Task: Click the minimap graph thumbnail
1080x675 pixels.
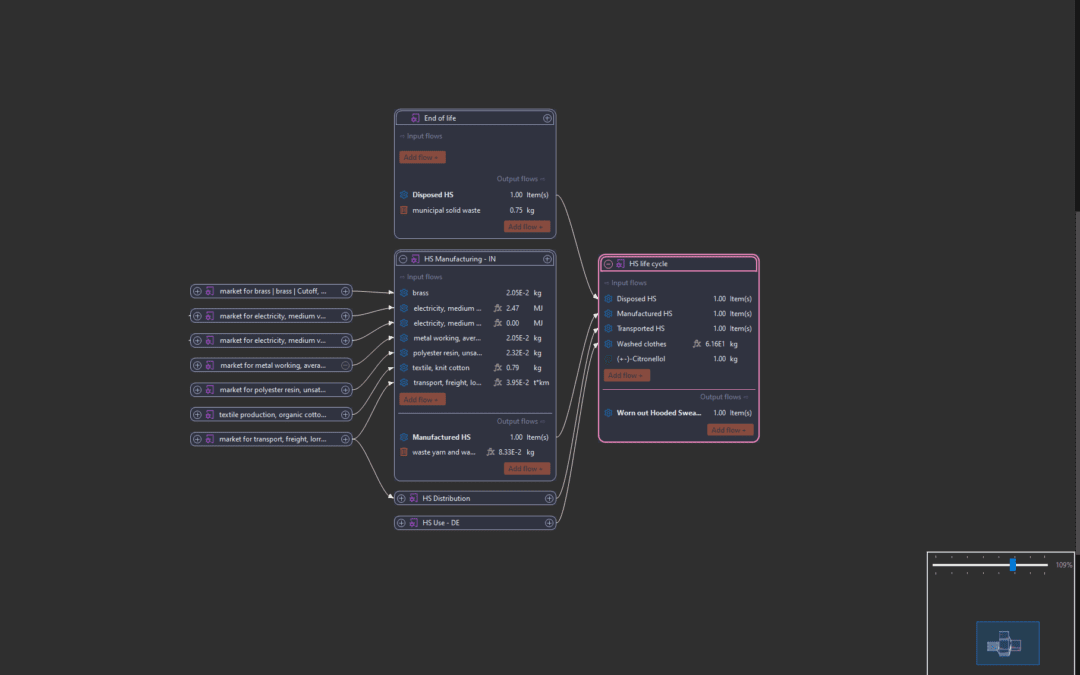Action: 1007,643
